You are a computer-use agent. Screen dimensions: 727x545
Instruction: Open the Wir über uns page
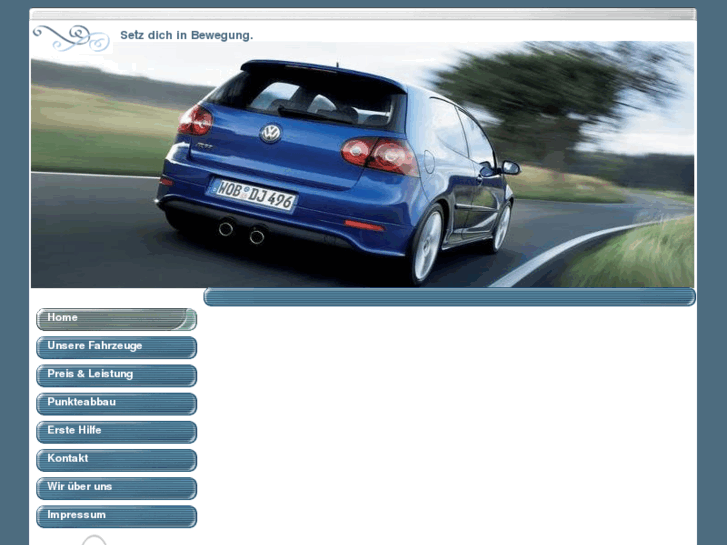point(116,488)
